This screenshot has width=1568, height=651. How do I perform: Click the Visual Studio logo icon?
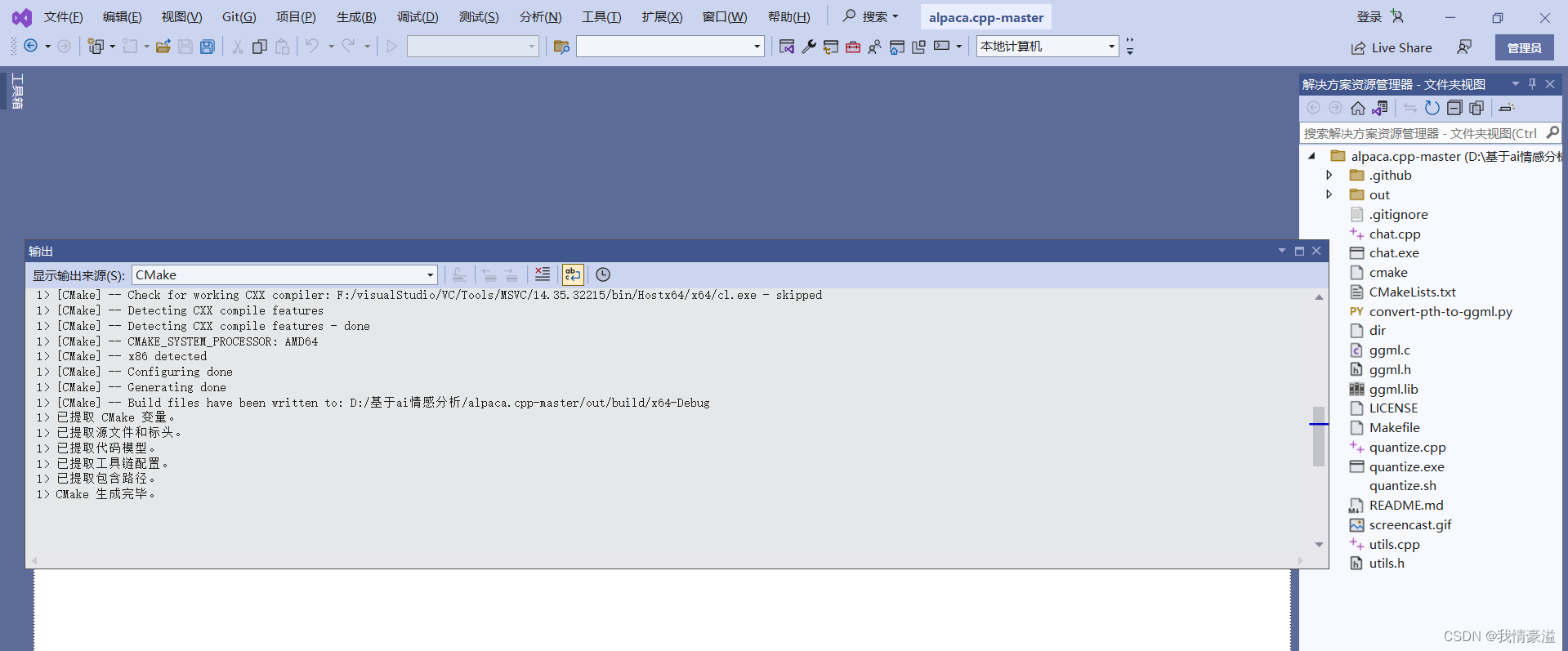click(22, 17)
